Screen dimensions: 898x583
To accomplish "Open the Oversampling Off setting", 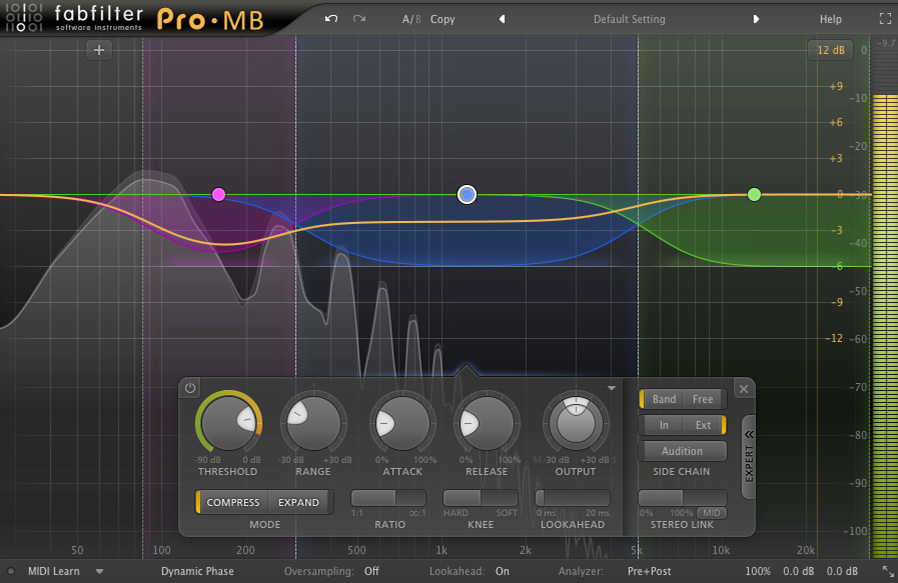I will (372, 571).
